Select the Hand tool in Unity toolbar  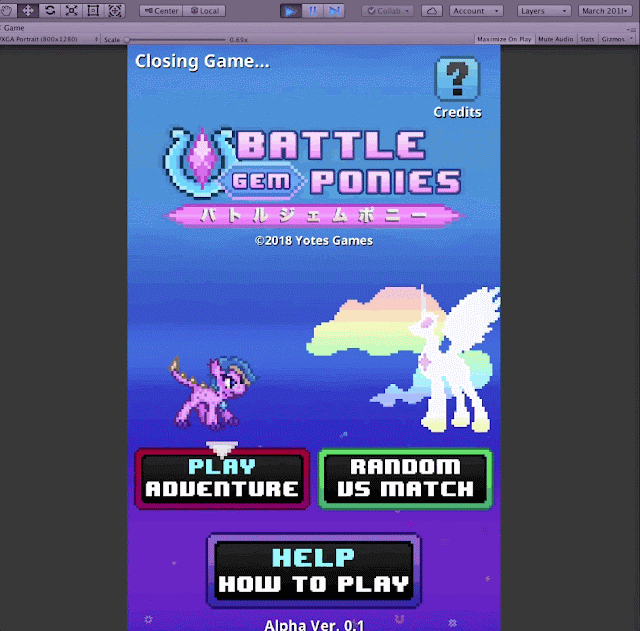click(x=7, y=11)
